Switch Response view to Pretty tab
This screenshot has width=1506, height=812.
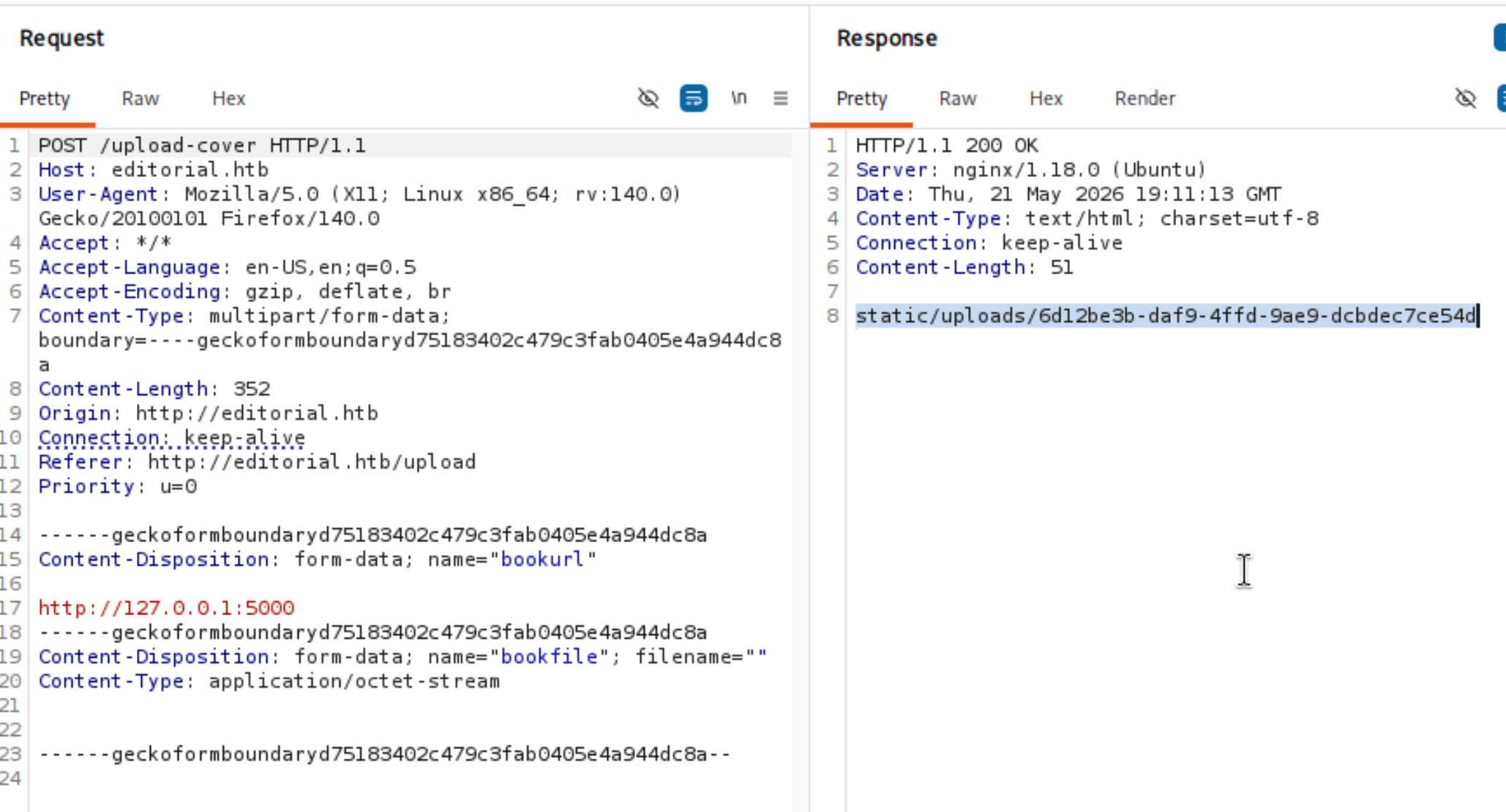click(862, 98)
